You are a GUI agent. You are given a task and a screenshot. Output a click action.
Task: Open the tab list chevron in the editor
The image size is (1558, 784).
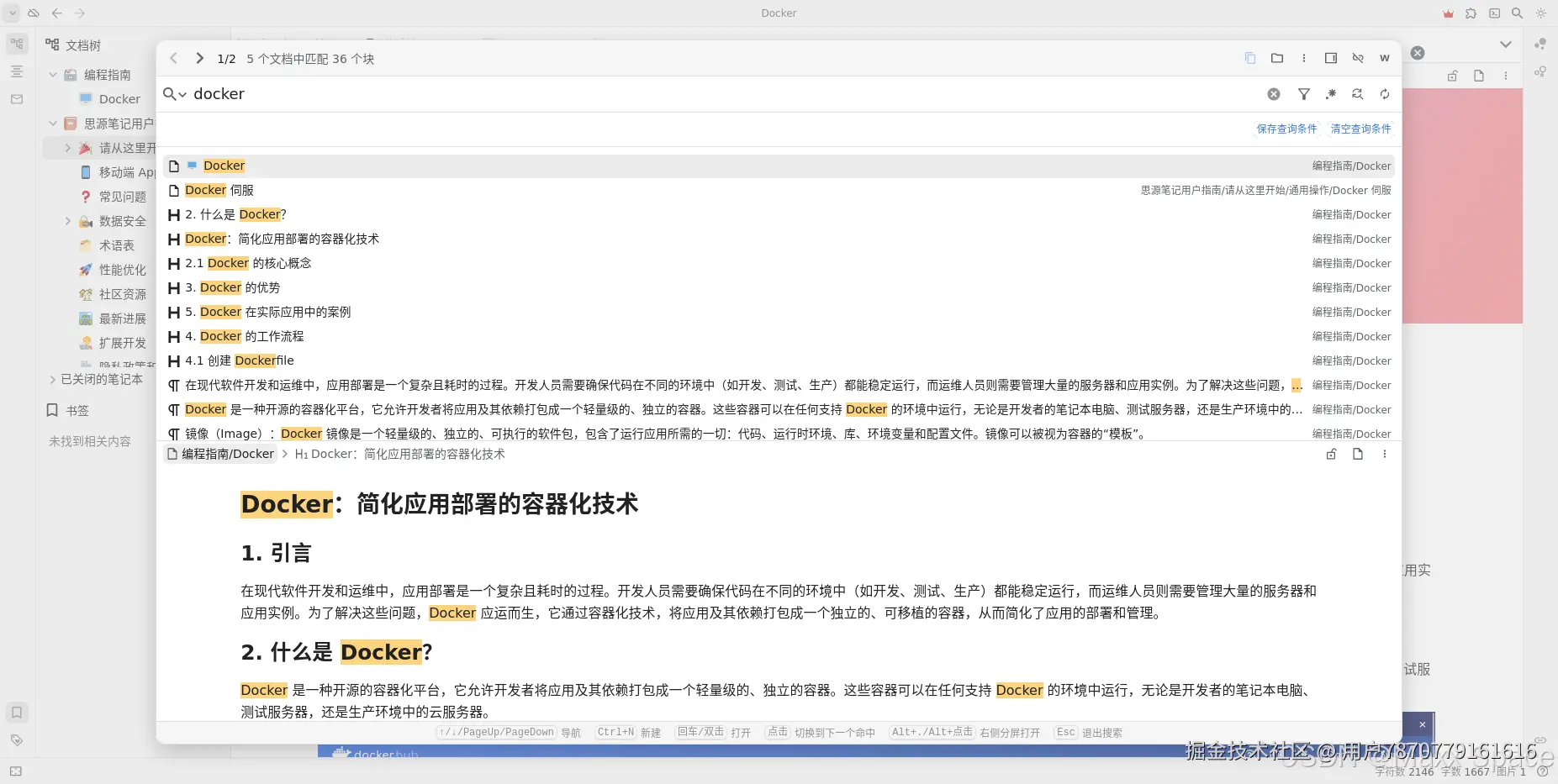1506,45
